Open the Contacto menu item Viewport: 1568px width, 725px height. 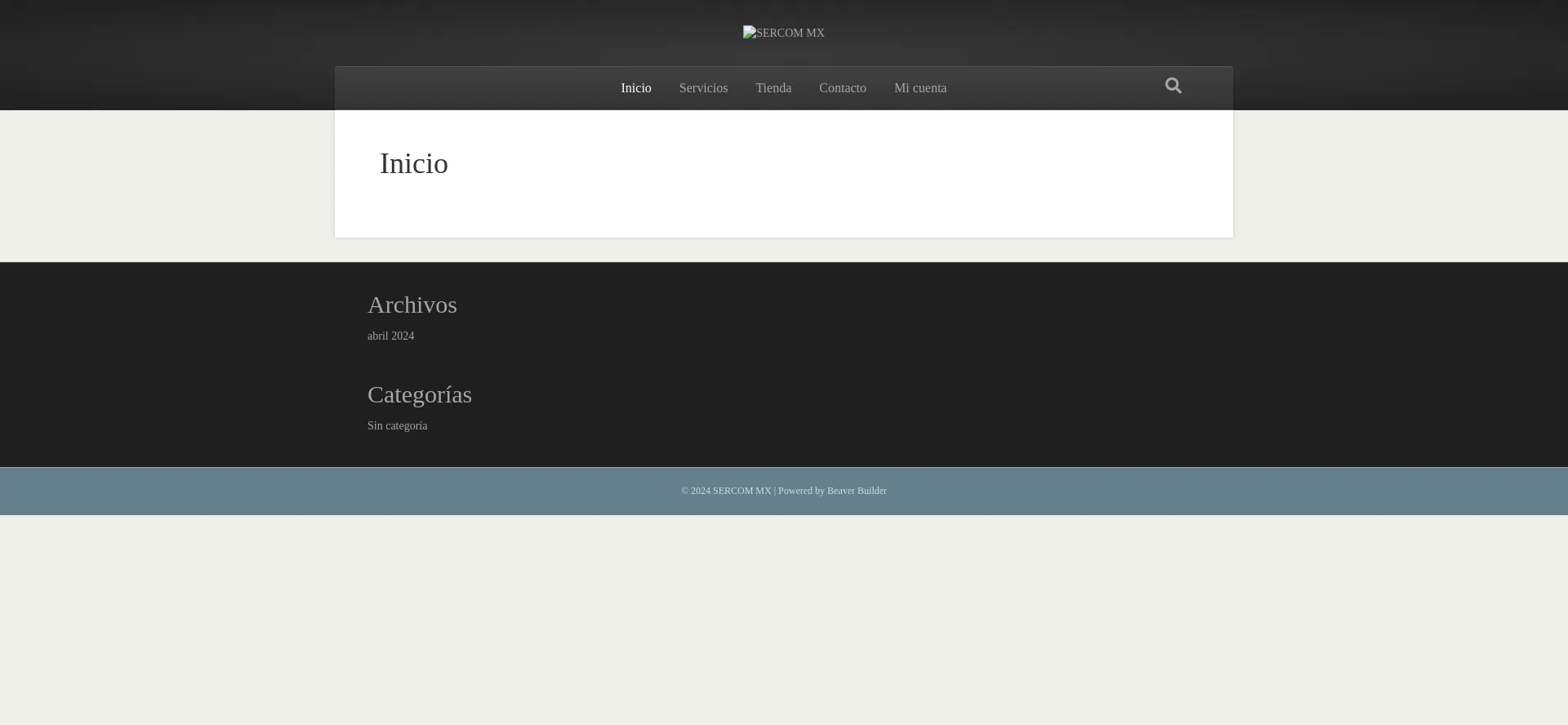[x=843, y=88]
